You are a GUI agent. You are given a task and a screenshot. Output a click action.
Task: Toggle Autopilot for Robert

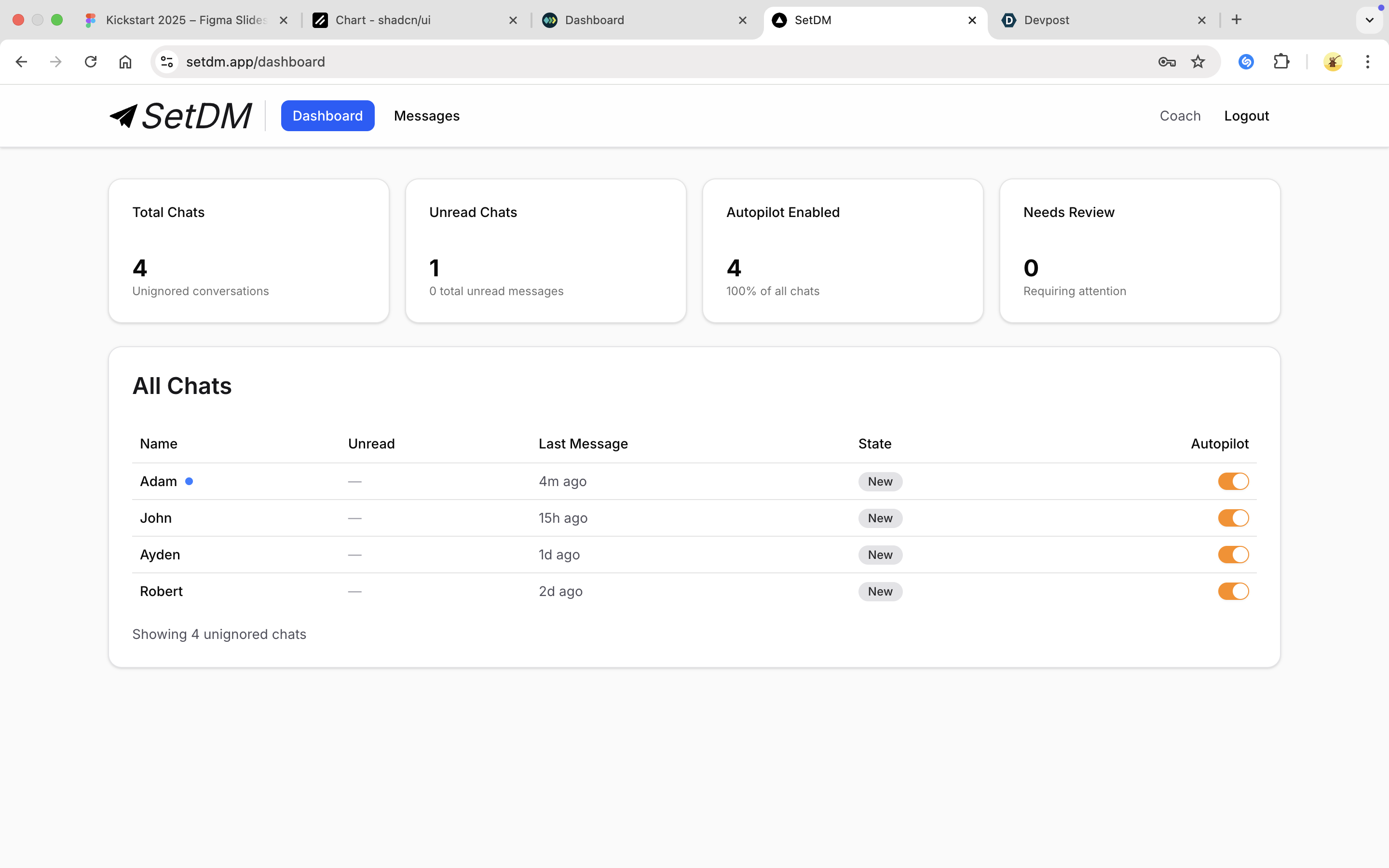point(1233,591)
